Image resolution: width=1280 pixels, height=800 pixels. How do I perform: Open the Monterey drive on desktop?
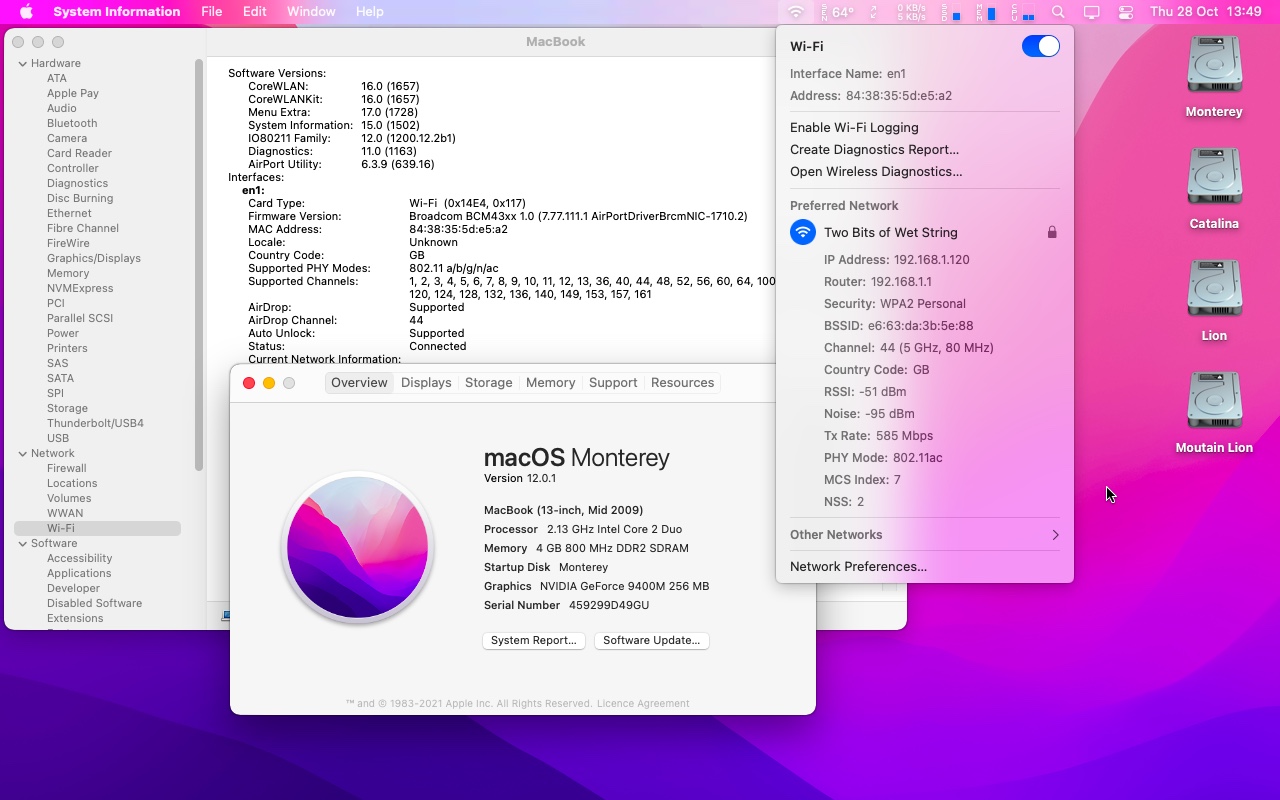1214,66
